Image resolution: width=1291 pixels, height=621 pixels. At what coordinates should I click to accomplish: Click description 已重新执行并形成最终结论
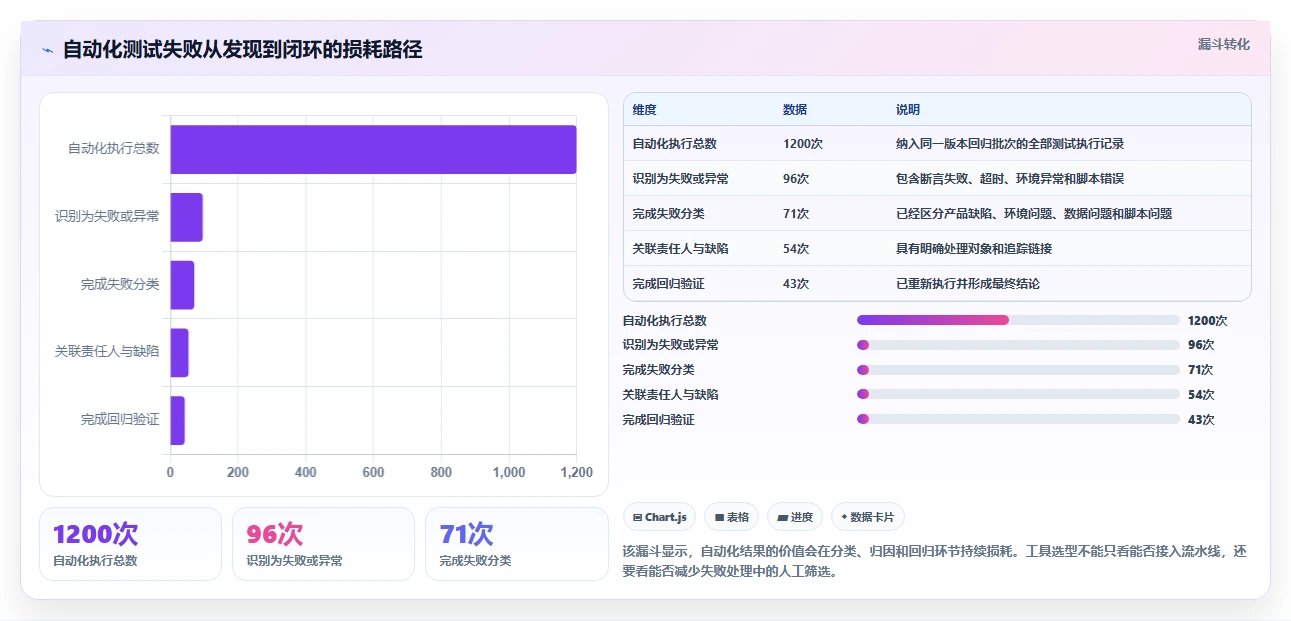[968, 284]
